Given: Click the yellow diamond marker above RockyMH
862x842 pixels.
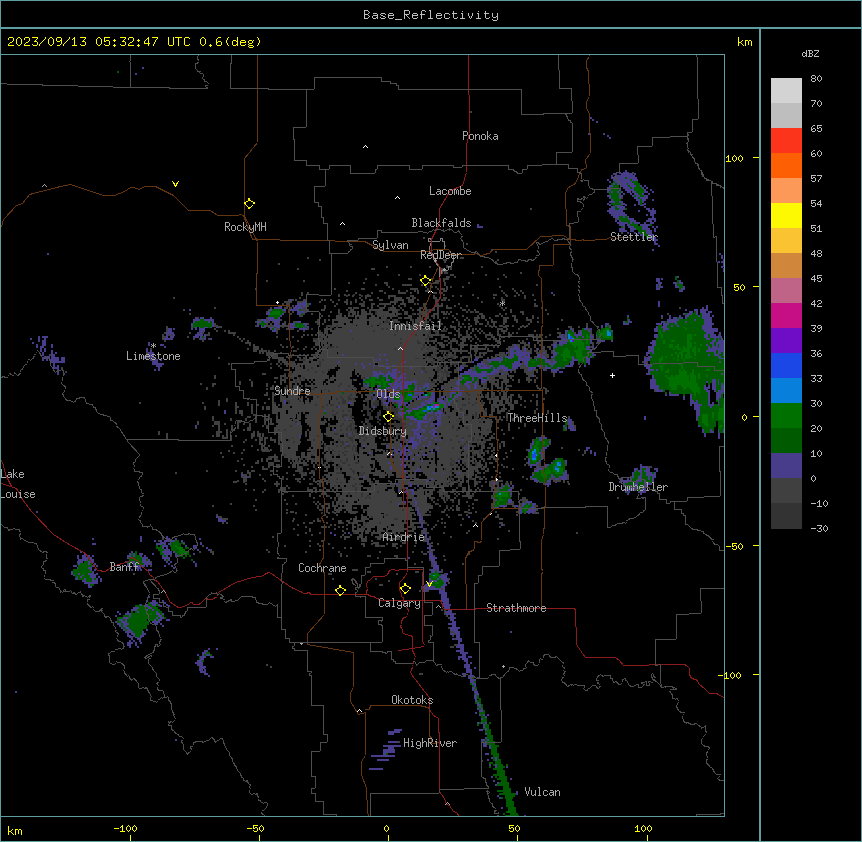Looking at the screenshot, I should (250, 204).
